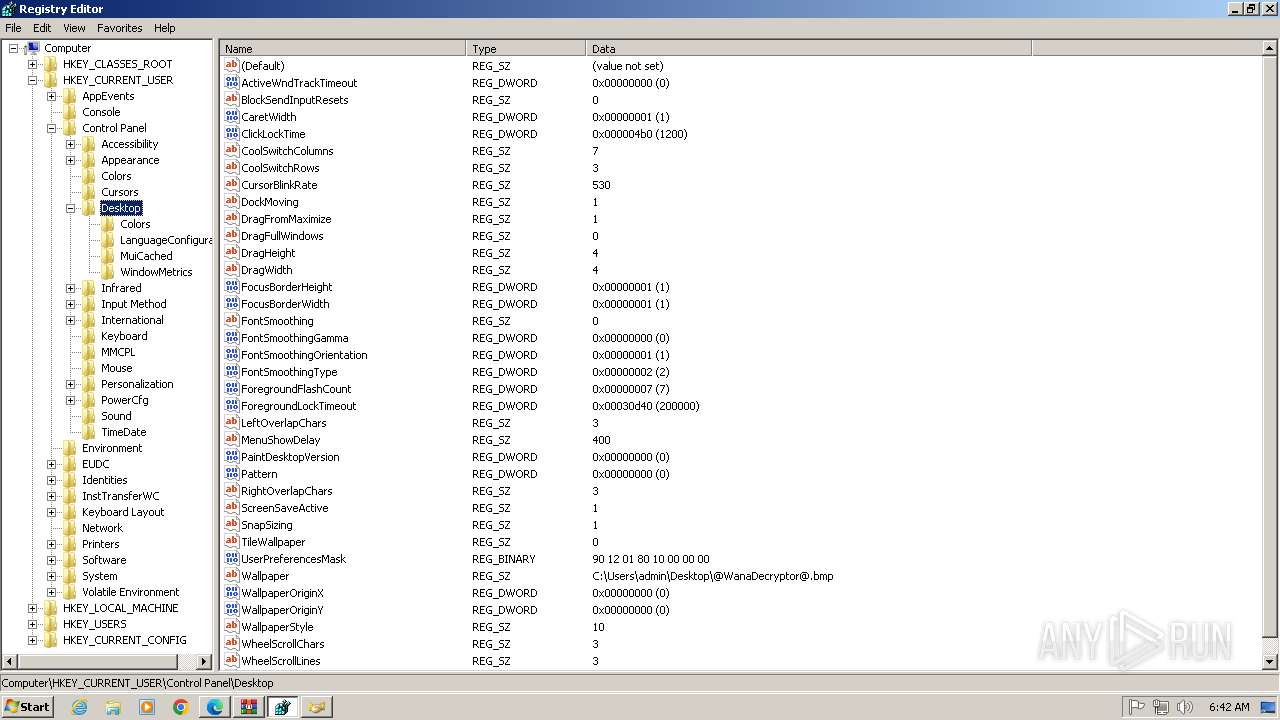
Task: Collapse the Control Panel key
Action: pos(51,128)
